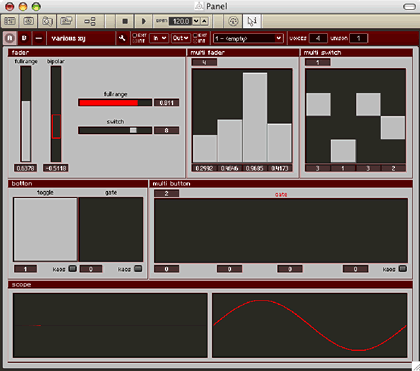
Task: Click the multi fader value 0.4173
Action: pyautogui.click(x=279, y=168)
